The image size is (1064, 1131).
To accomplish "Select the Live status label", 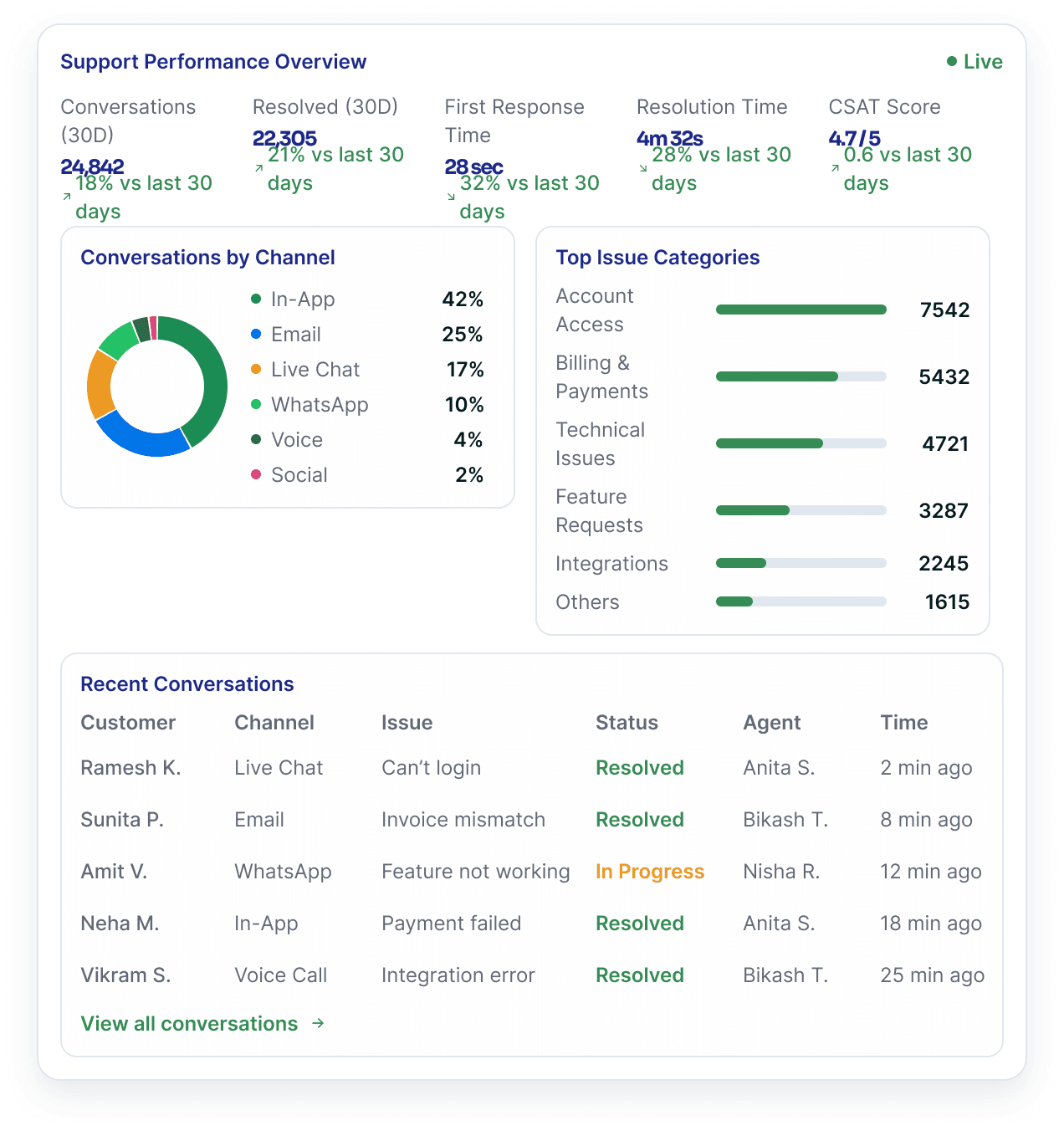I will coord(983,62).
